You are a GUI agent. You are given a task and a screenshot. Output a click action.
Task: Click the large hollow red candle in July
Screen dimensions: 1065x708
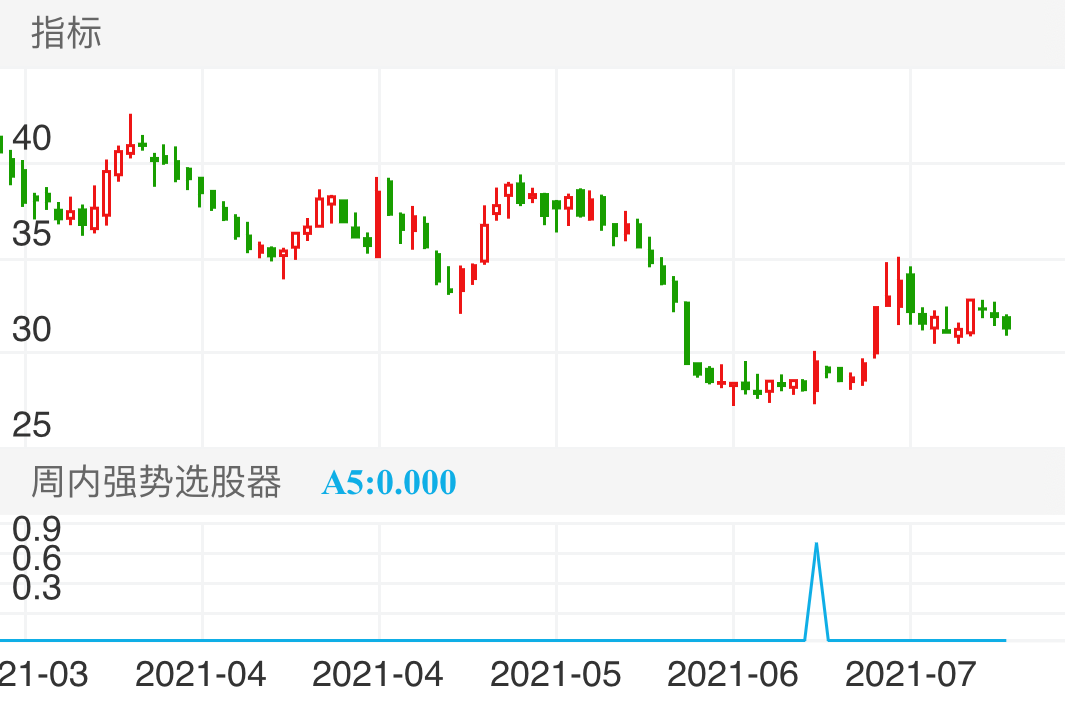tap(970, 316)
